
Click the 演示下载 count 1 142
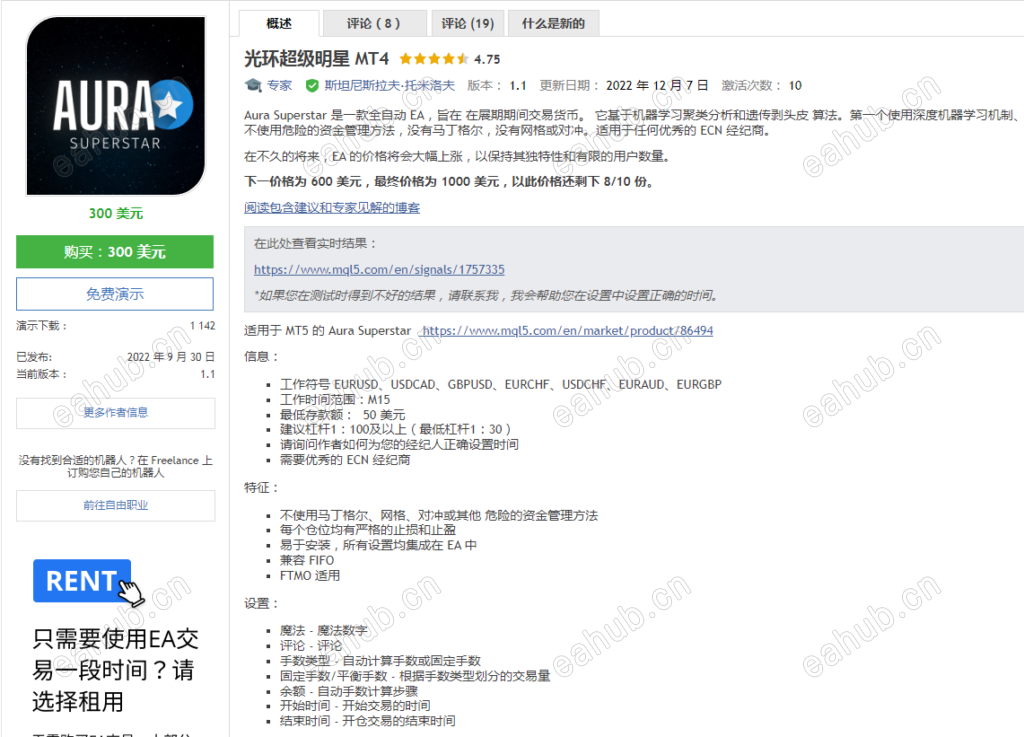click(202, 326)
